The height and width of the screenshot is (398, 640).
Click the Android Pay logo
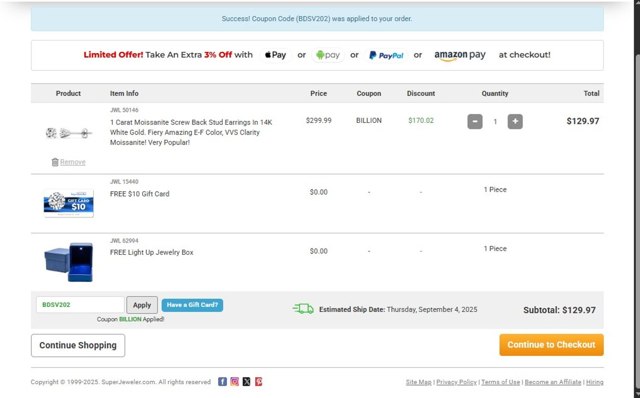pyautogui.click(x=328, y=55)
